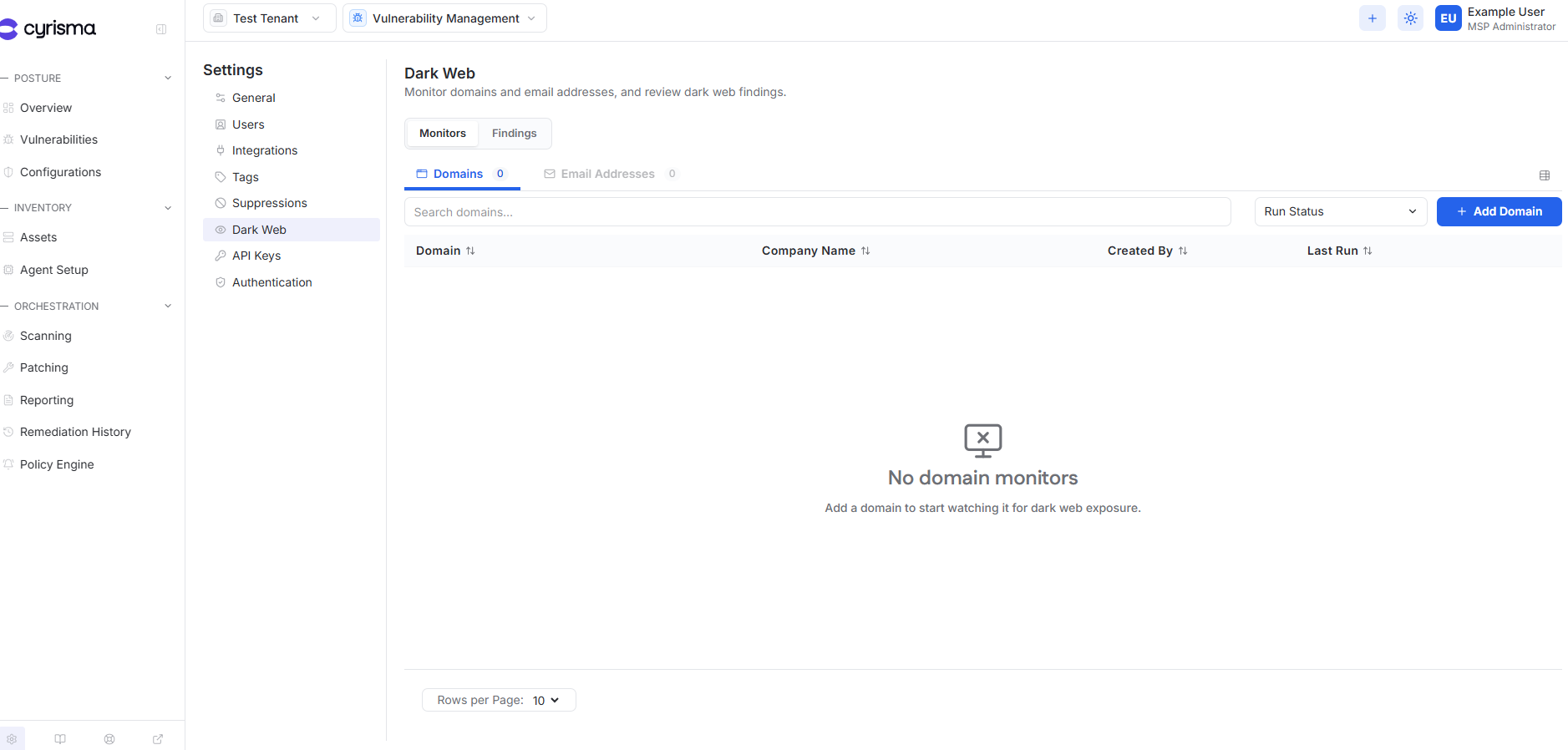Screen dimensions: 1568x750
Task: Go to Agent Setup page
Action: tap(54, 270)
